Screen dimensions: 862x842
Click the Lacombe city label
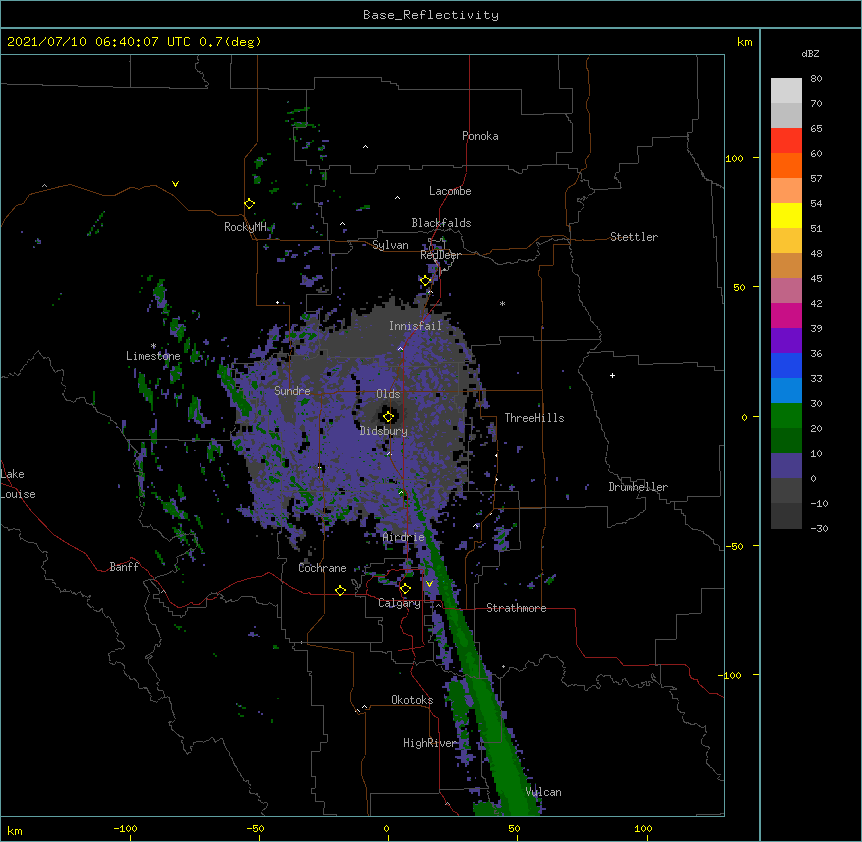point(450,191)
